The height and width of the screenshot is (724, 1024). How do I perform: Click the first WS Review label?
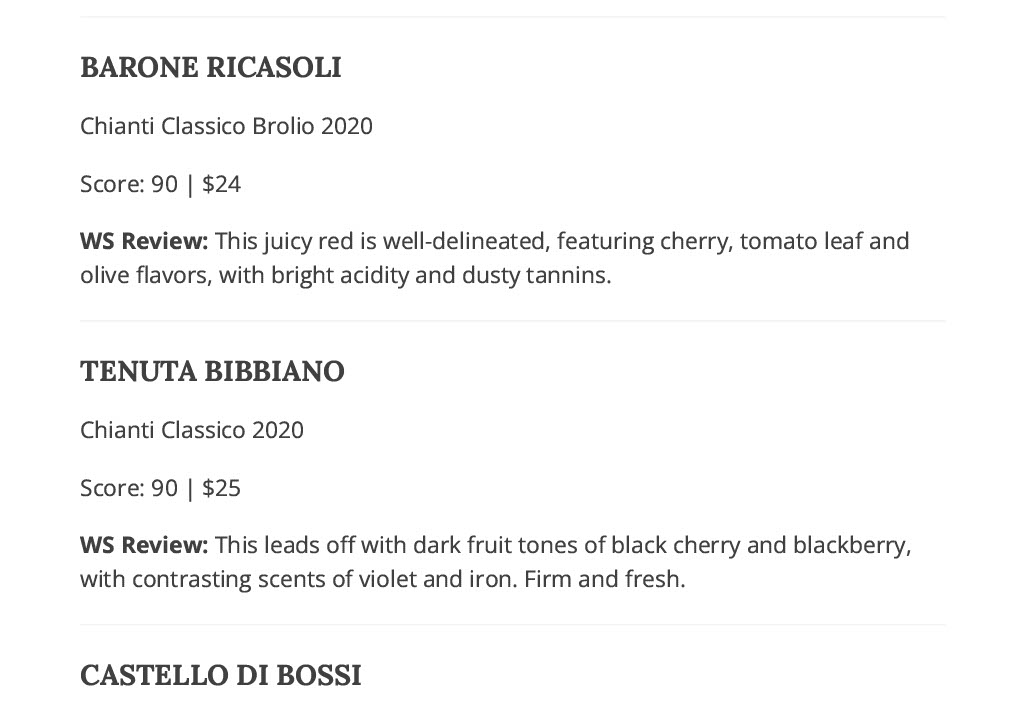point(144,241)
